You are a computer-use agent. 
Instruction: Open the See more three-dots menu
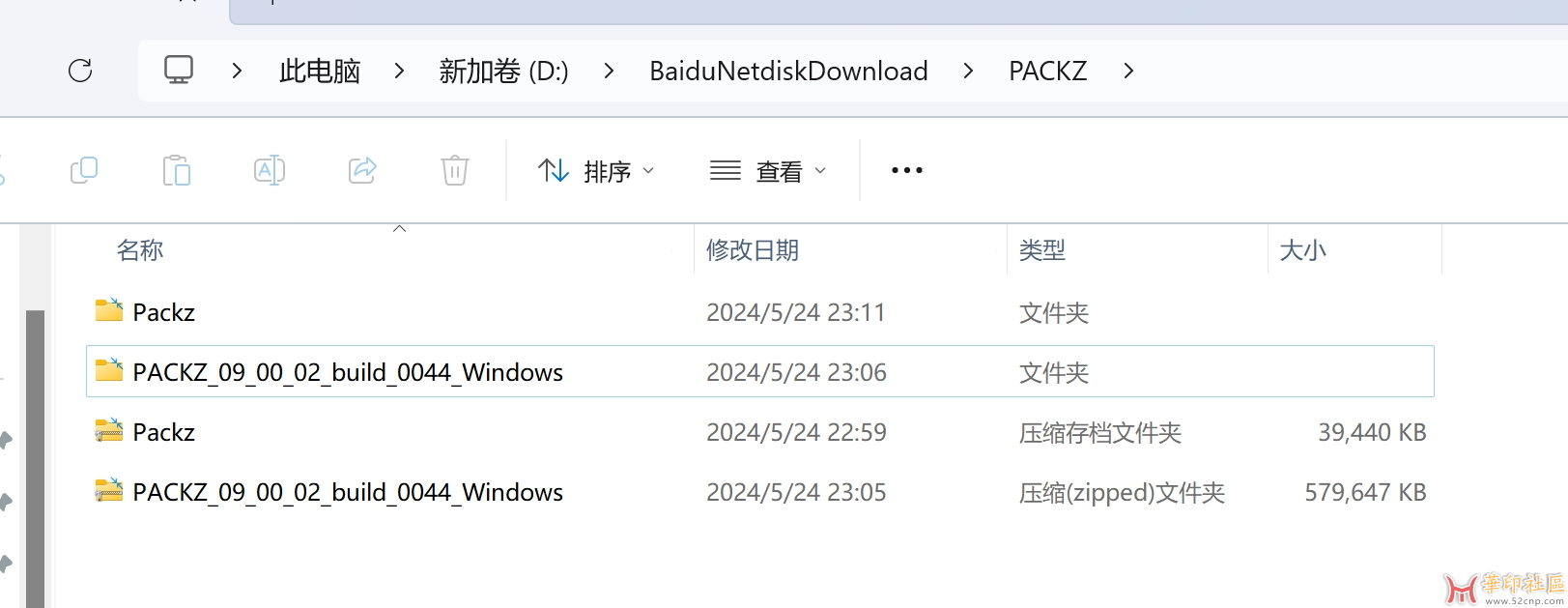[x=906, y=170]
